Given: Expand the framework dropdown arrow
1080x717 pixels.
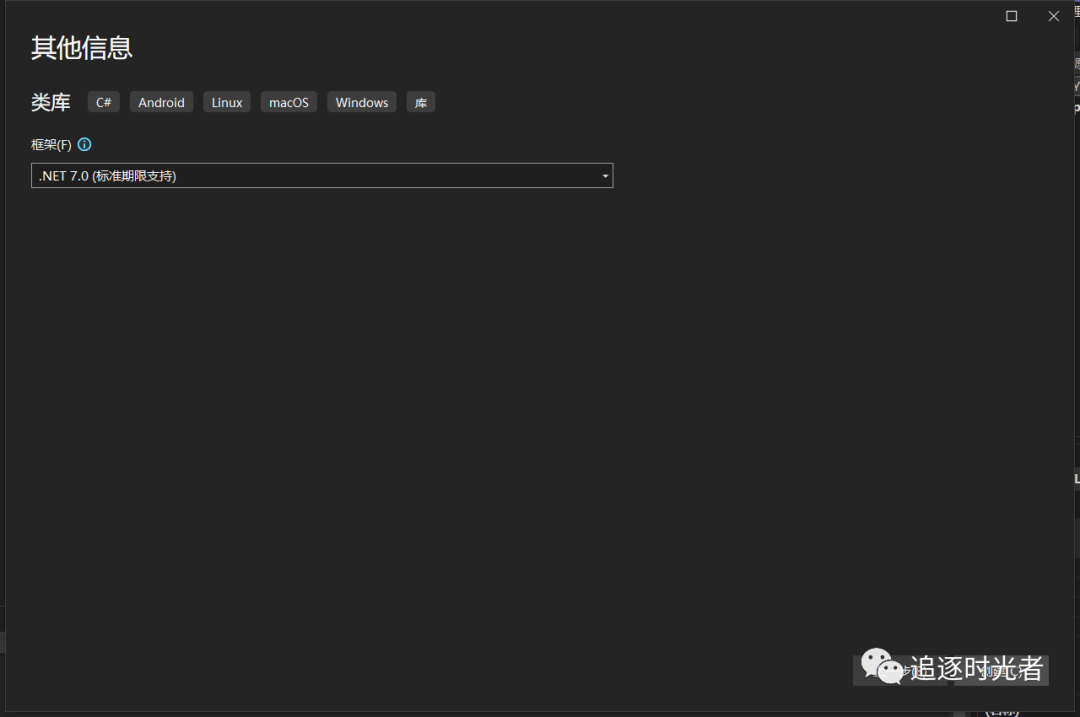Looking at the screenshot, I should (605, 176).
